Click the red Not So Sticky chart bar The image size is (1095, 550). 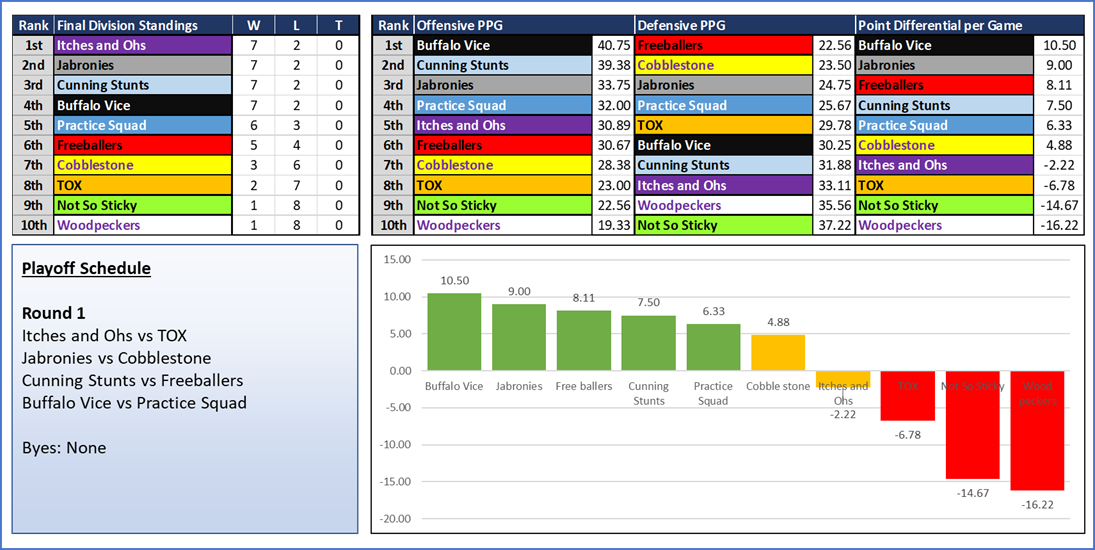tap(973, 425)
